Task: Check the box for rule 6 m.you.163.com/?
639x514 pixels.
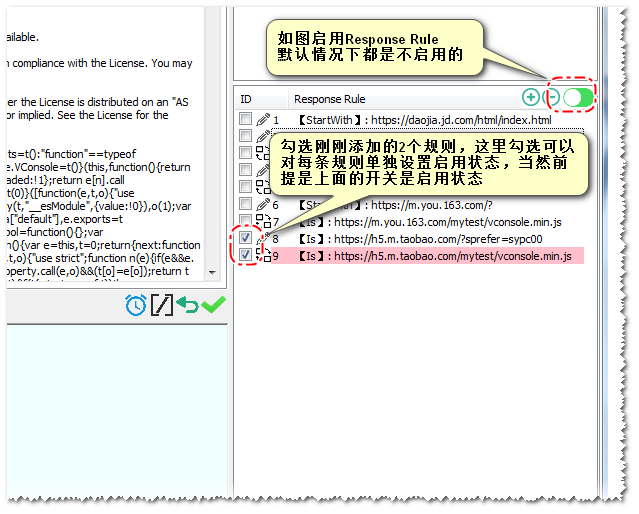Action: (x=245, y=203)
